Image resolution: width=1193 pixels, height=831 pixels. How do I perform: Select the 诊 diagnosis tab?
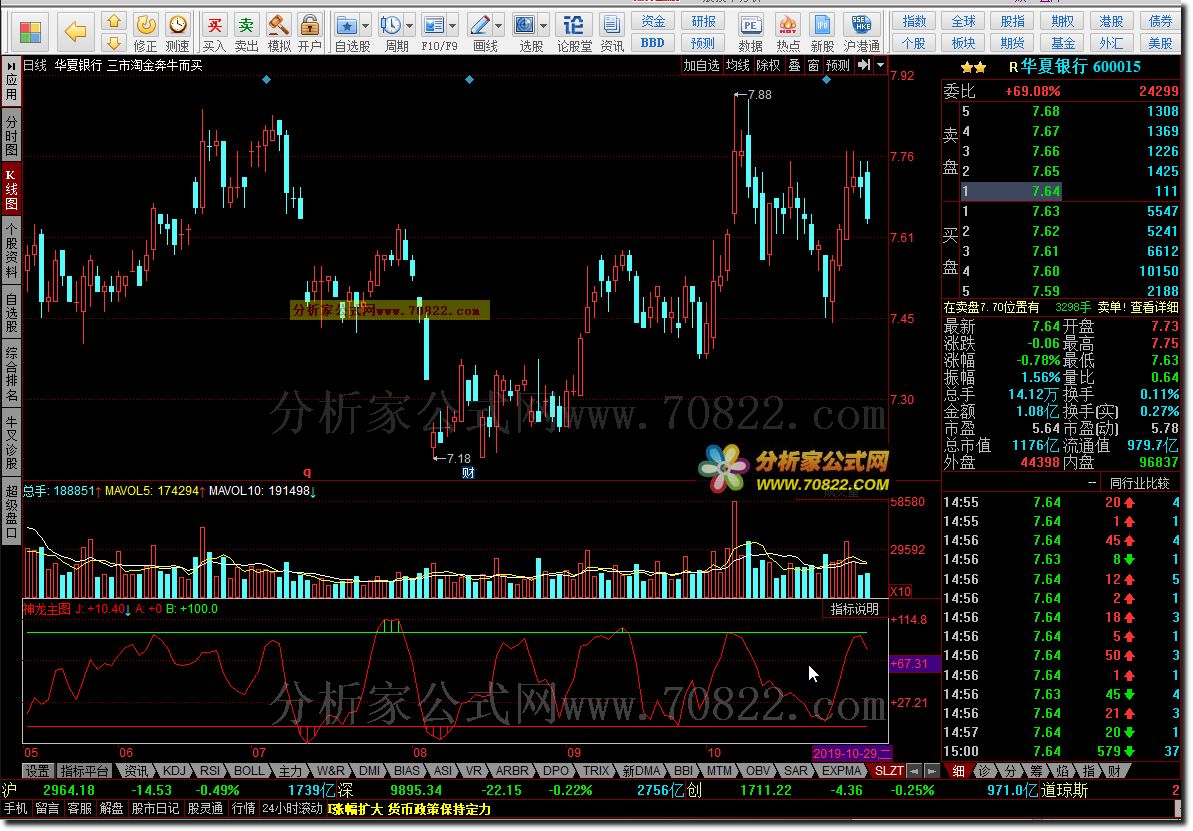[x=985, y=771]
